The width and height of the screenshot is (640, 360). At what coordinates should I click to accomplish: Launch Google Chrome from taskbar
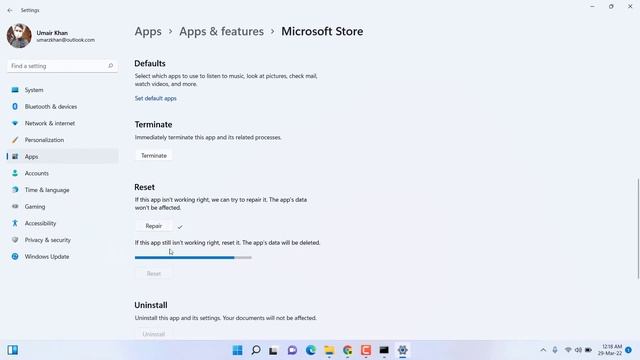347,350
